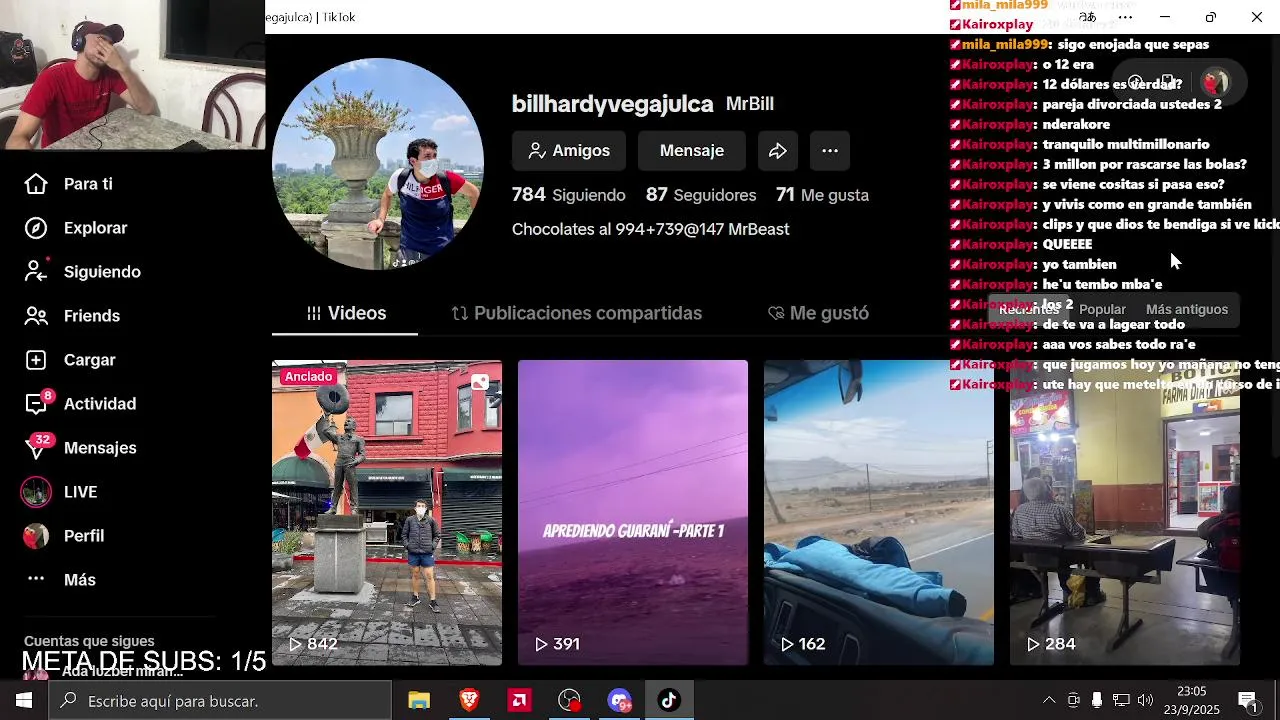Sort videos by Más antiguos
This screenshot has width=1280, height=720.
(1187, 310)
